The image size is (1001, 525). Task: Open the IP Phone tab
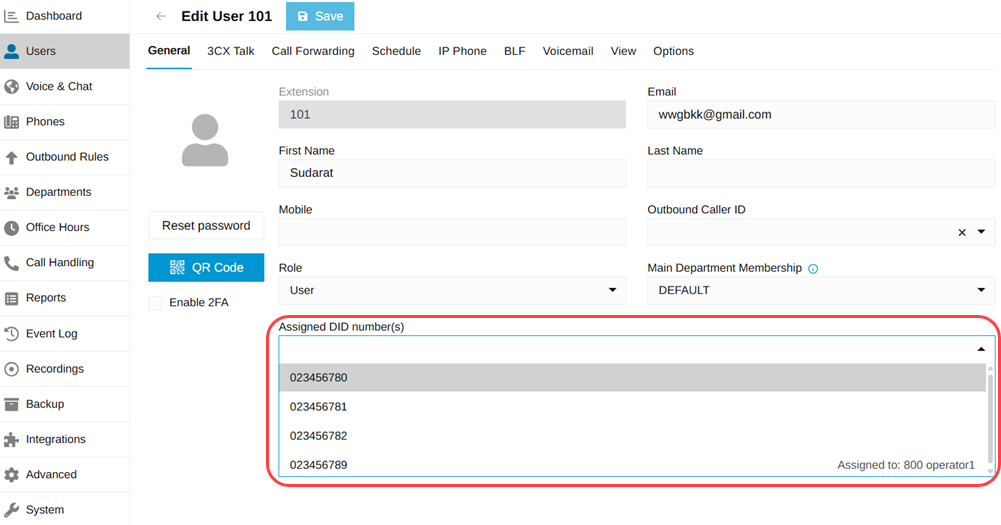click(x=462, y=51)
